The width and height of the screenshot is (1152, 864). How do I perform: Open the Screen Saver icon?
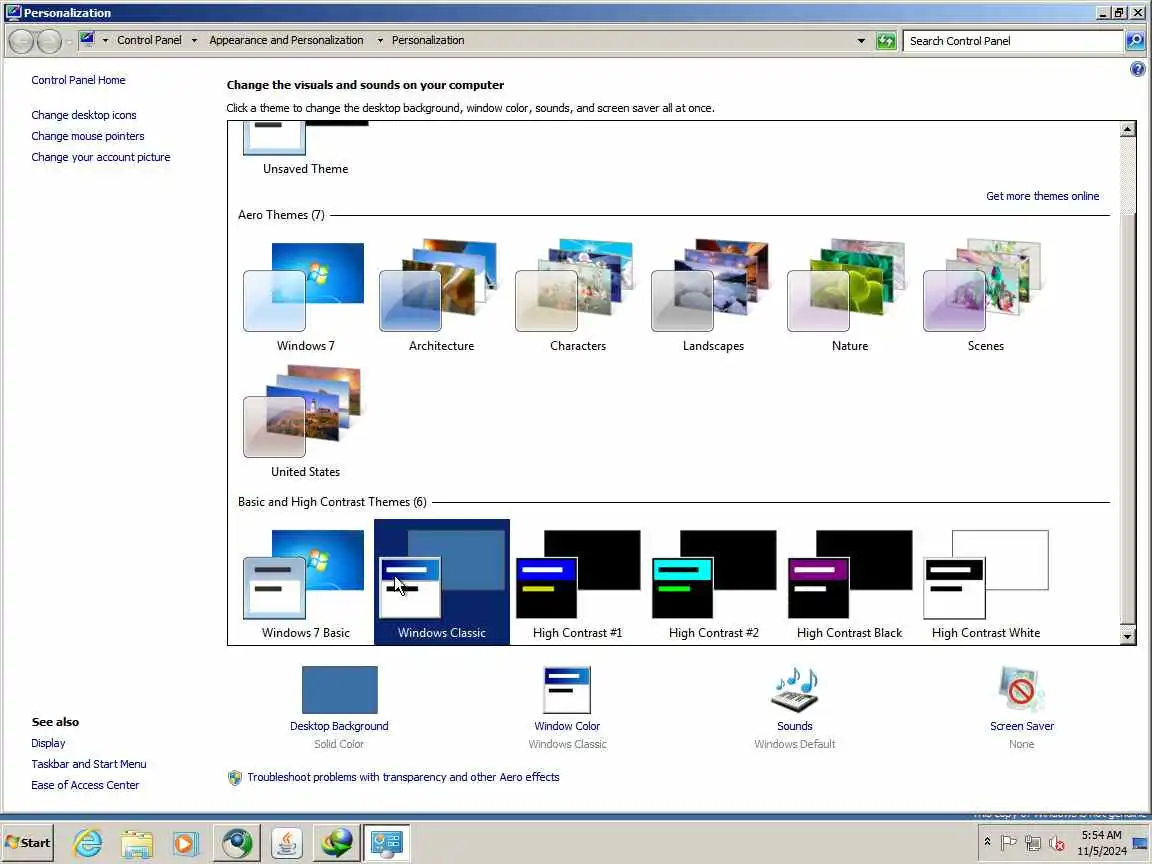pos(1021,690)
